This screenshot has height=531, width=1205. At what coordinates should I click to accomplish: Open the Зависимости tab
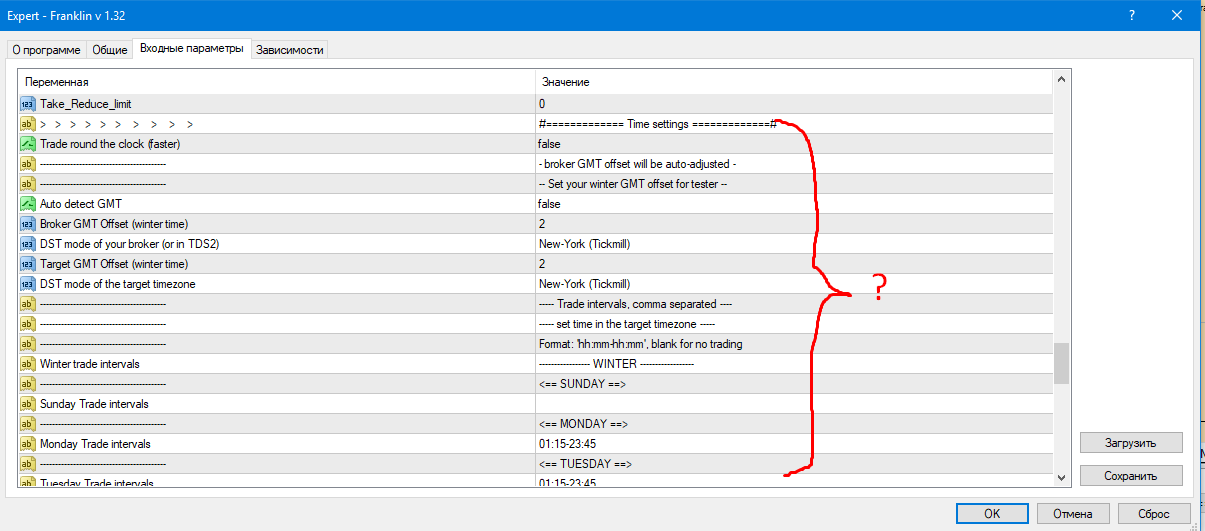pyautogui.click(x=290, y=50)
